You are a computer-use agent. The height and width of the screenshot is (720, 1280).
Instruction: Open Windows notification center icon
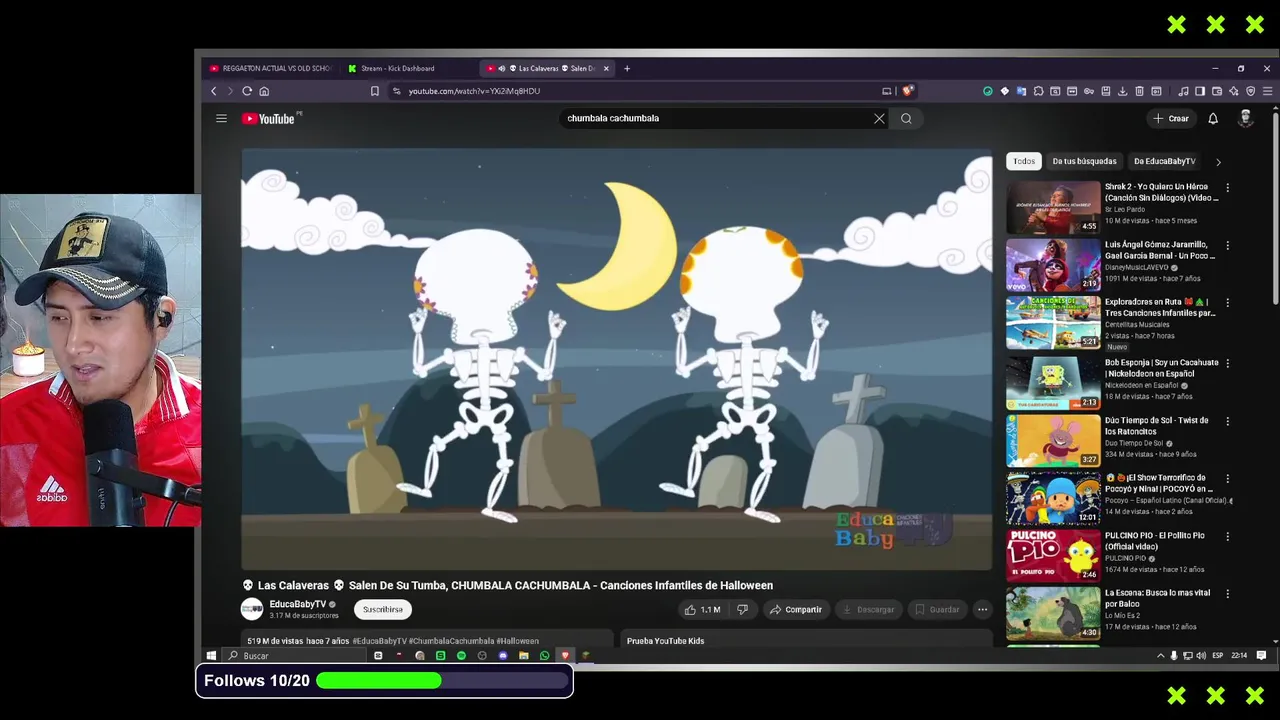tap(1261, 656)
